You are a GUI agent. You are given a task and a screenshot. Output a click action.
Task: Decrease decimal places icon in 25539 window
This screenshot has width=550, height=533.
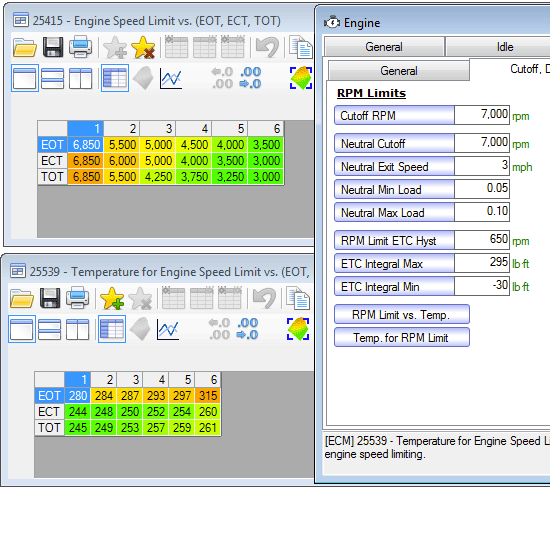220,329
